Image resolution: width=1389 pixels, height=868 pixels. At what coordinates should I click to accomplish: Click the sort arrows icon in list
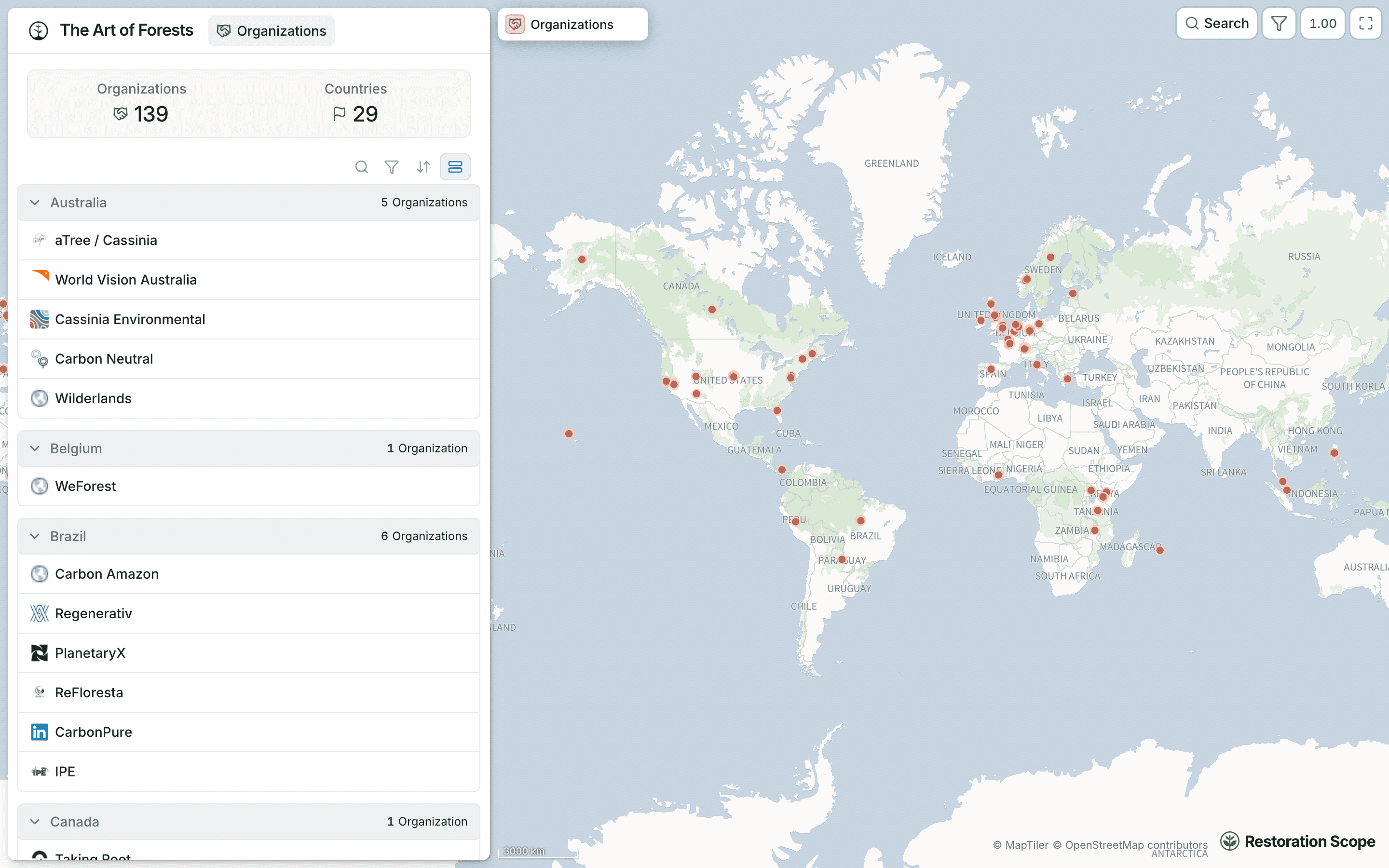click(423, 167)
